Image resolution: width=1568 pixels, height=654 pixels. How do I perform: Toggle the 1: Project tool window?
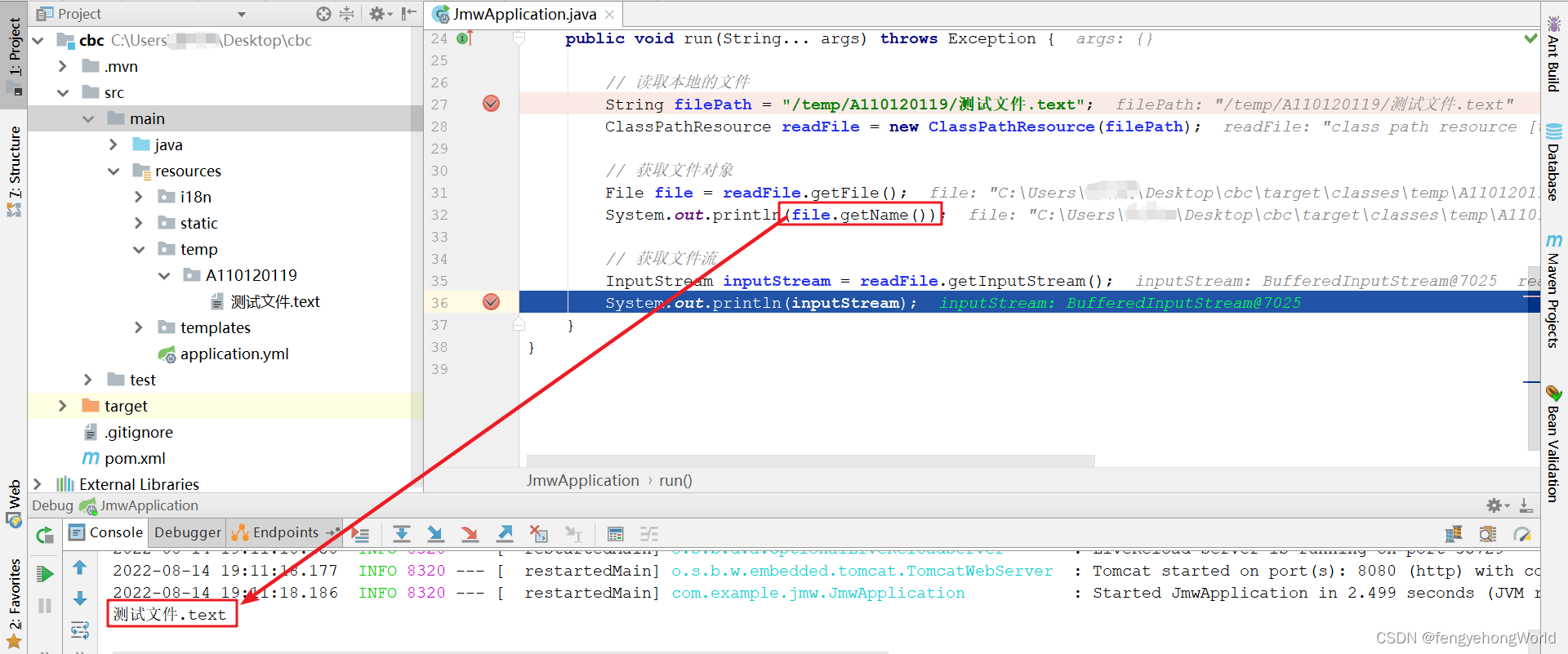tap(15, 56)
